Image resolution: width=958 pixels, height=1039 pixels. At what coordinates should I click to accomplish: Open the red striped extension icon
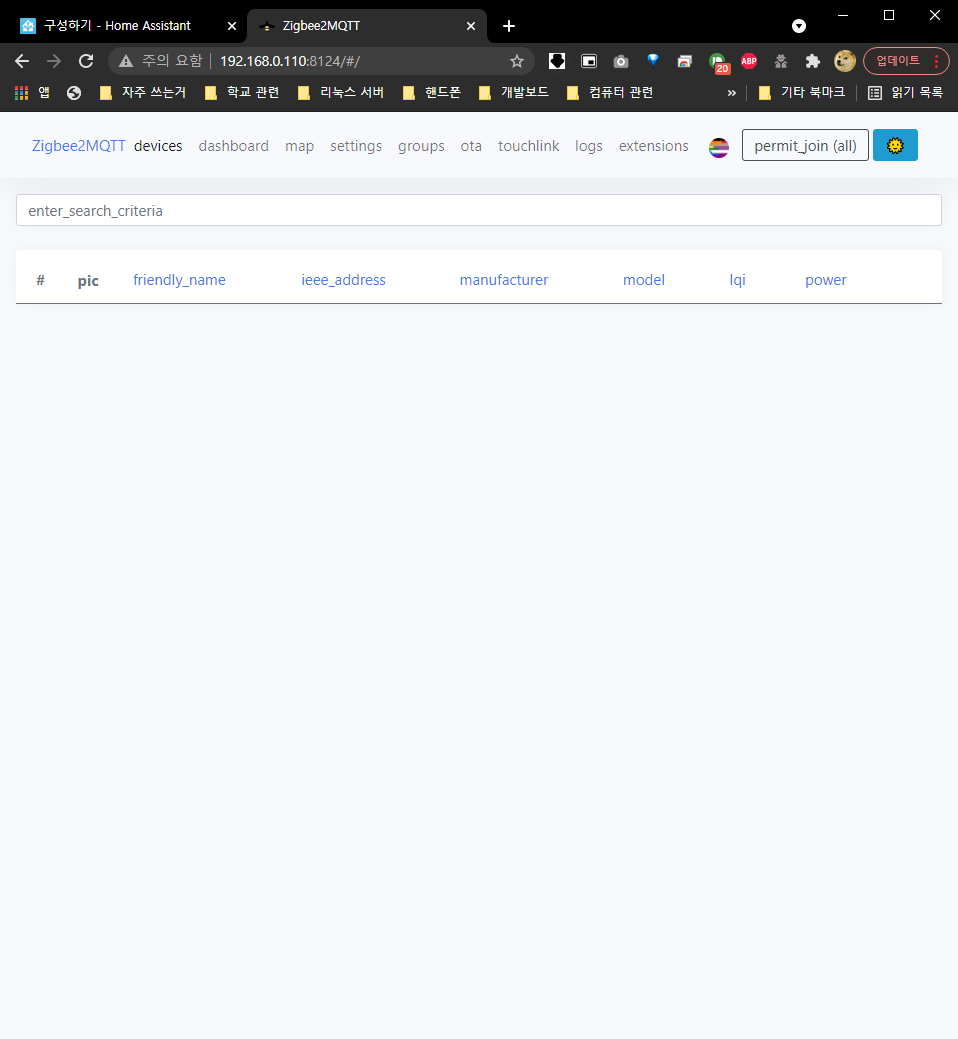click(684, 61)
